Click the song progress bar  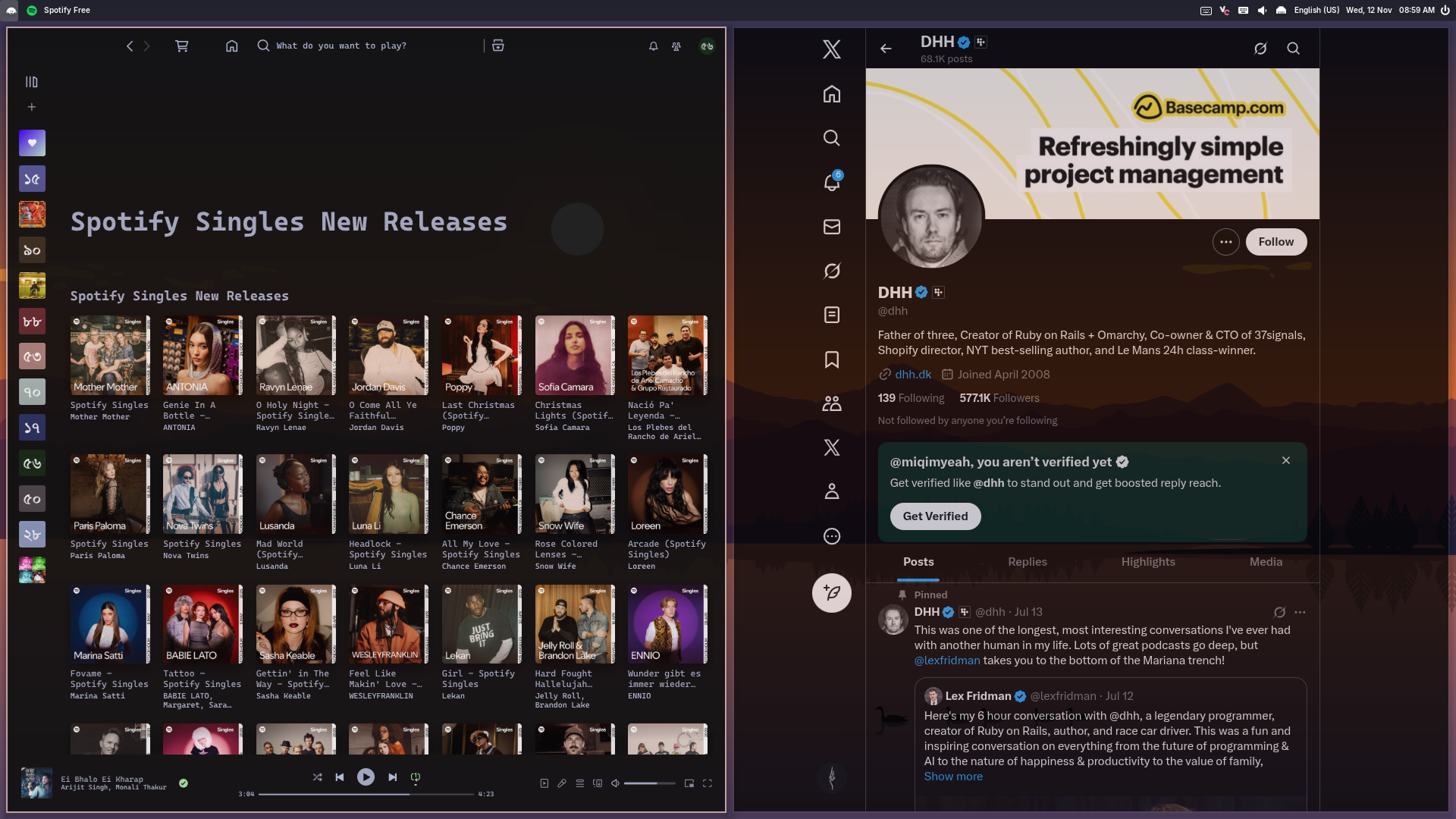click(366, 794)
